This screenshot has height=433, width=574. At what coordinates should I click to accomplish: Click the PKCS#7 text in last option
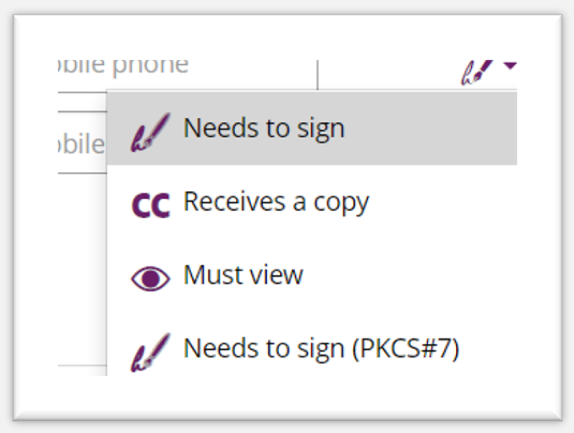pos(406,348)
